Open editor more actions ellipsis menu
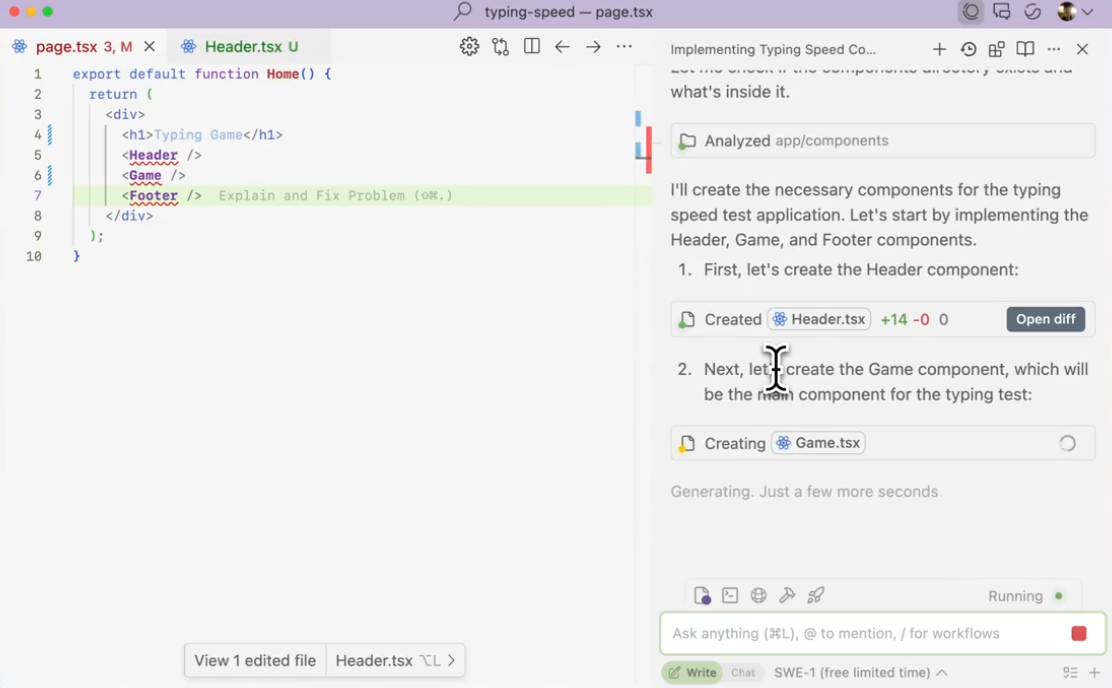Image resolution: width=1112 pixels, height=688 pixels. tap(624, 47)
